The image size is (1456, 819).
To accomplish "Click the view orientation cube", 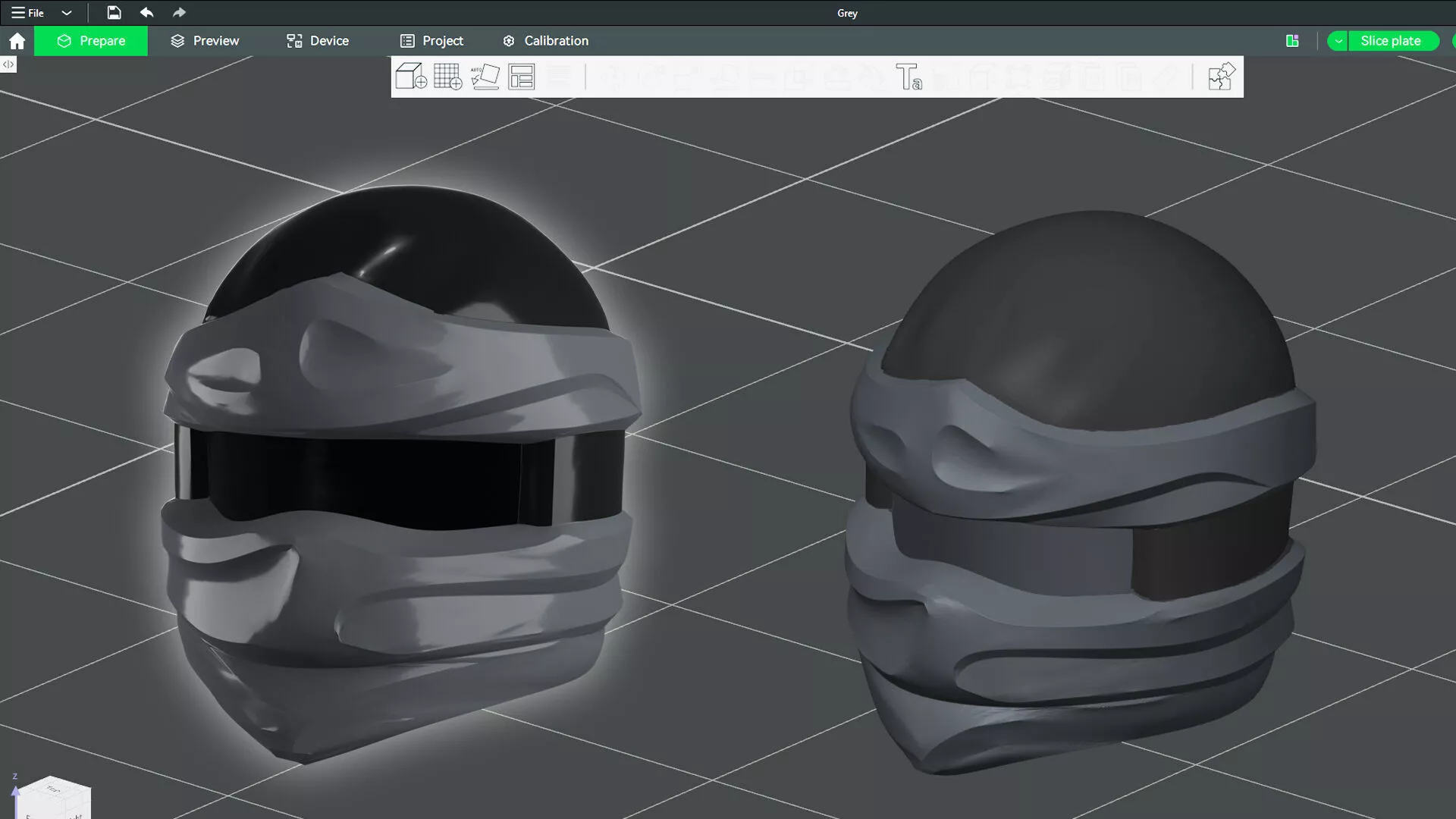I will [53, 798].
